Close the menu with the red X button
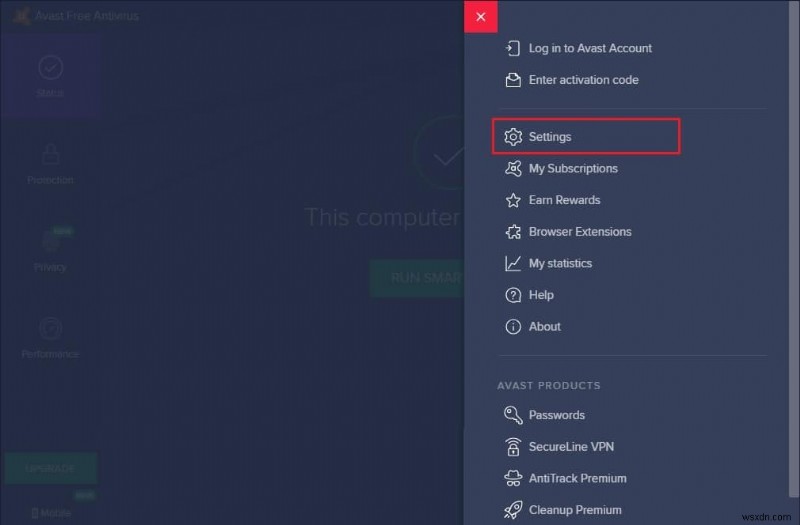This screenshot has height=525, width=800. coord(481,17)
